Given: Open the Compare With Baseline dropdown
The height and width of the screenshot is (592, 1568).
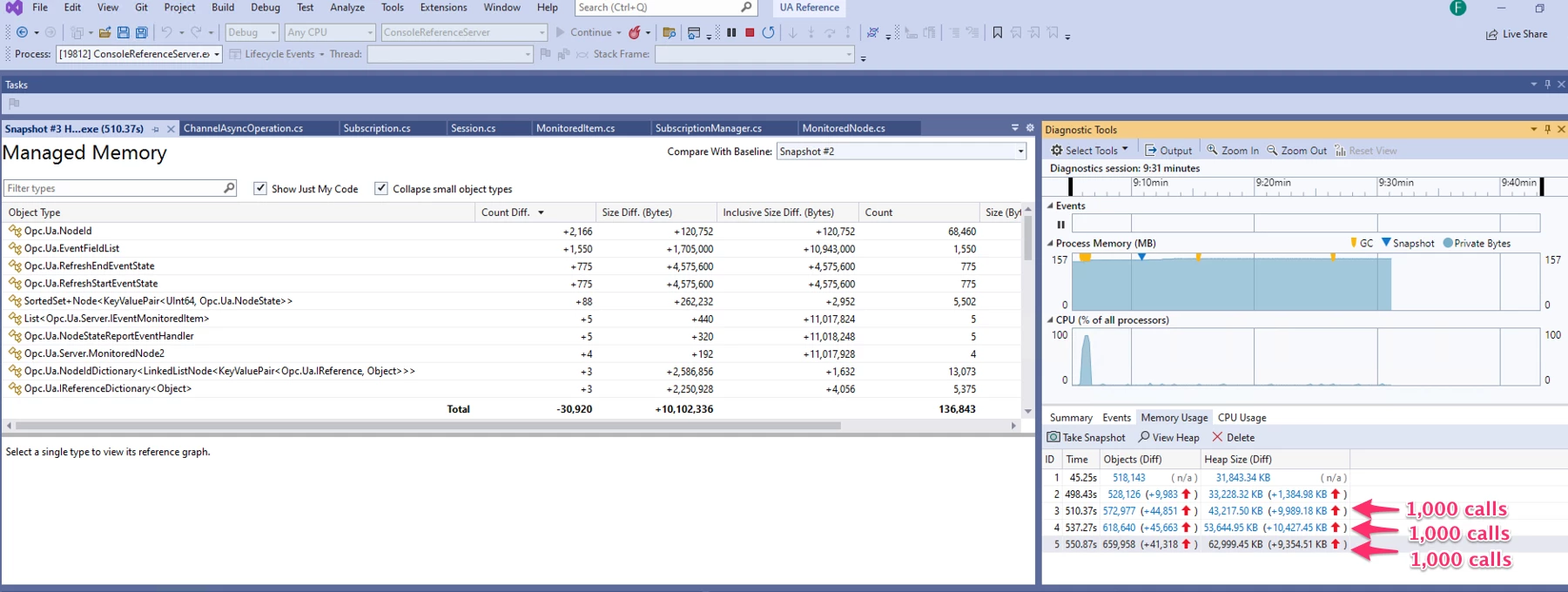Looking at the screenshot, I should [x=1020, y=151].
